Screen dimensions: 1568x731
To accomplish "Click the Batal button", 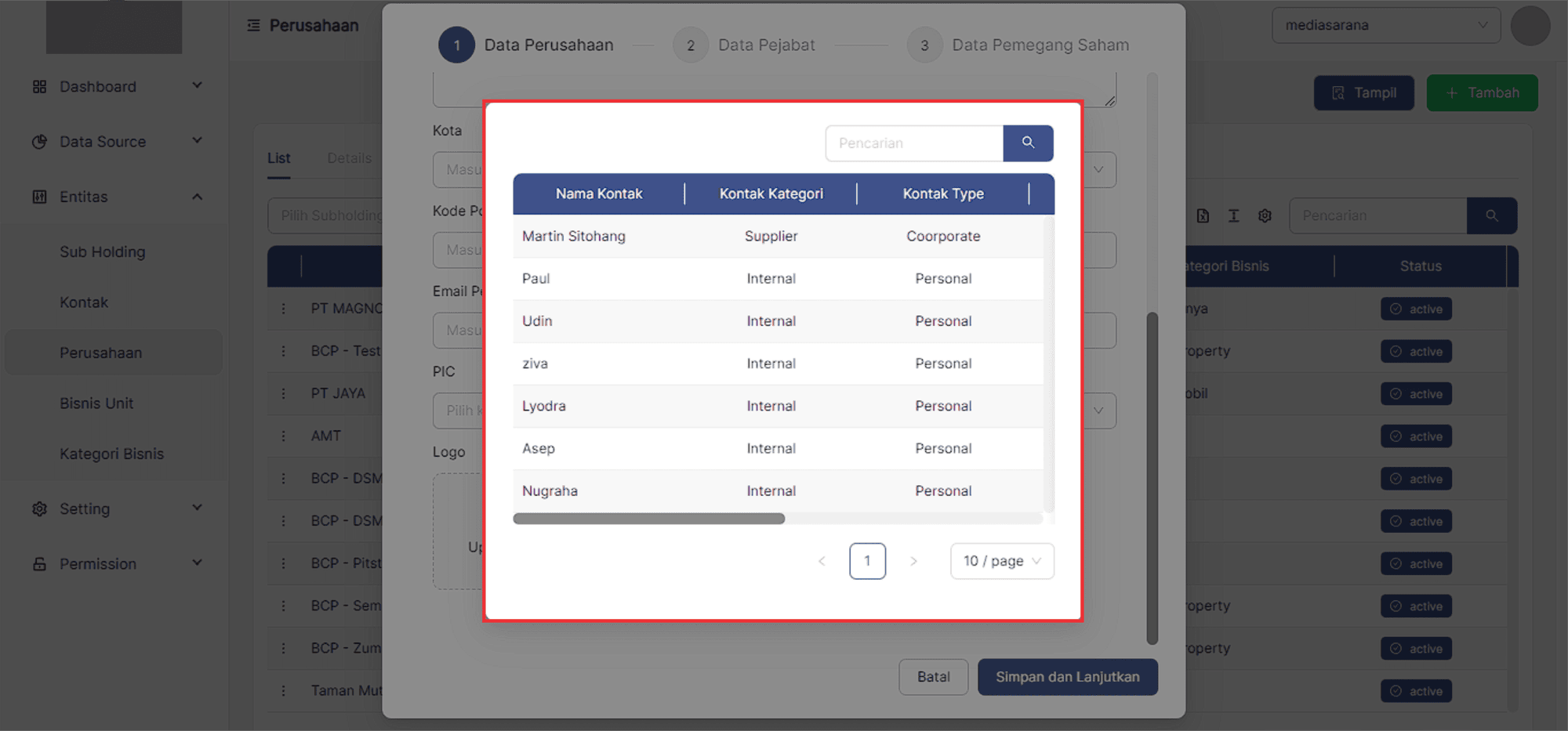I will click(933, 677).
